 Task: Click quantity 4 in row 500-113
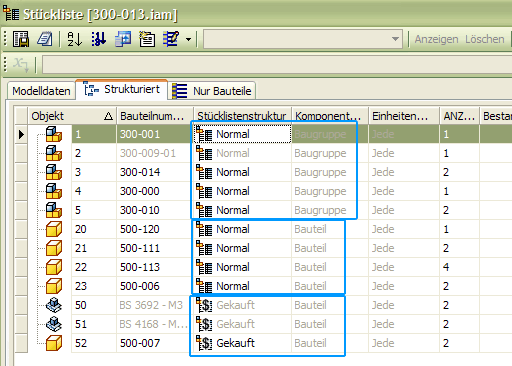pyautogui.click(x=446, y=267)
